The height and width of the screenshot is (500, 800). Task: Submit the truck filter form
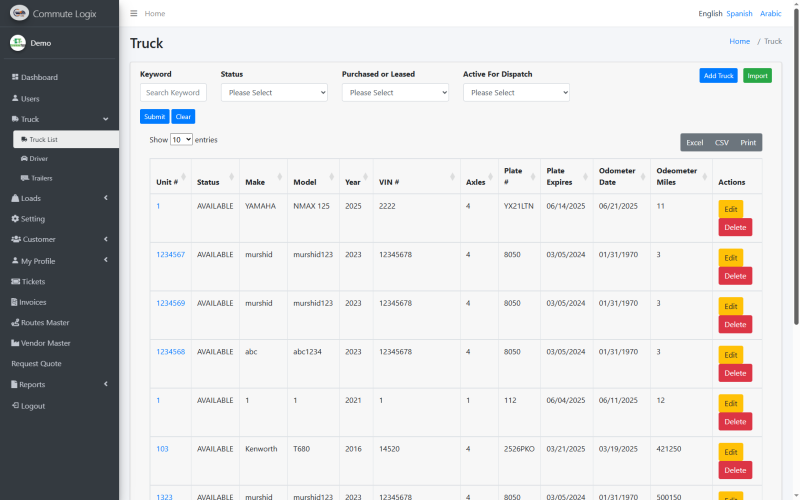155,116
